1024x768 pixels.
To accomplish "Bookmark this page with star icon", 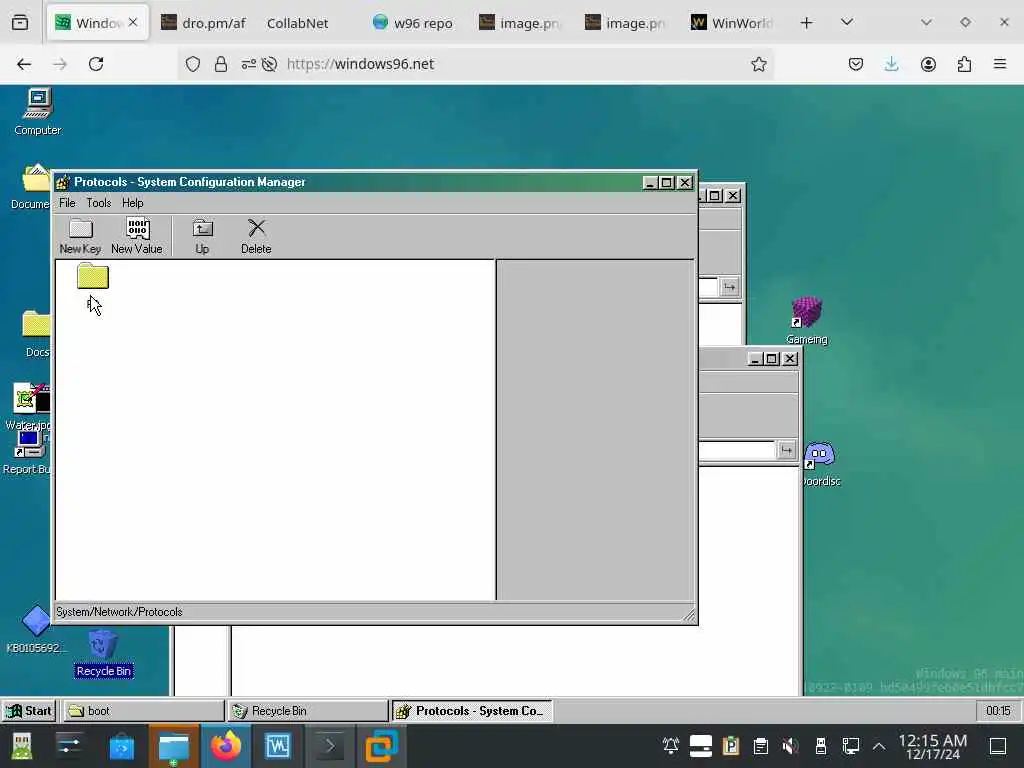I will 758,64.
